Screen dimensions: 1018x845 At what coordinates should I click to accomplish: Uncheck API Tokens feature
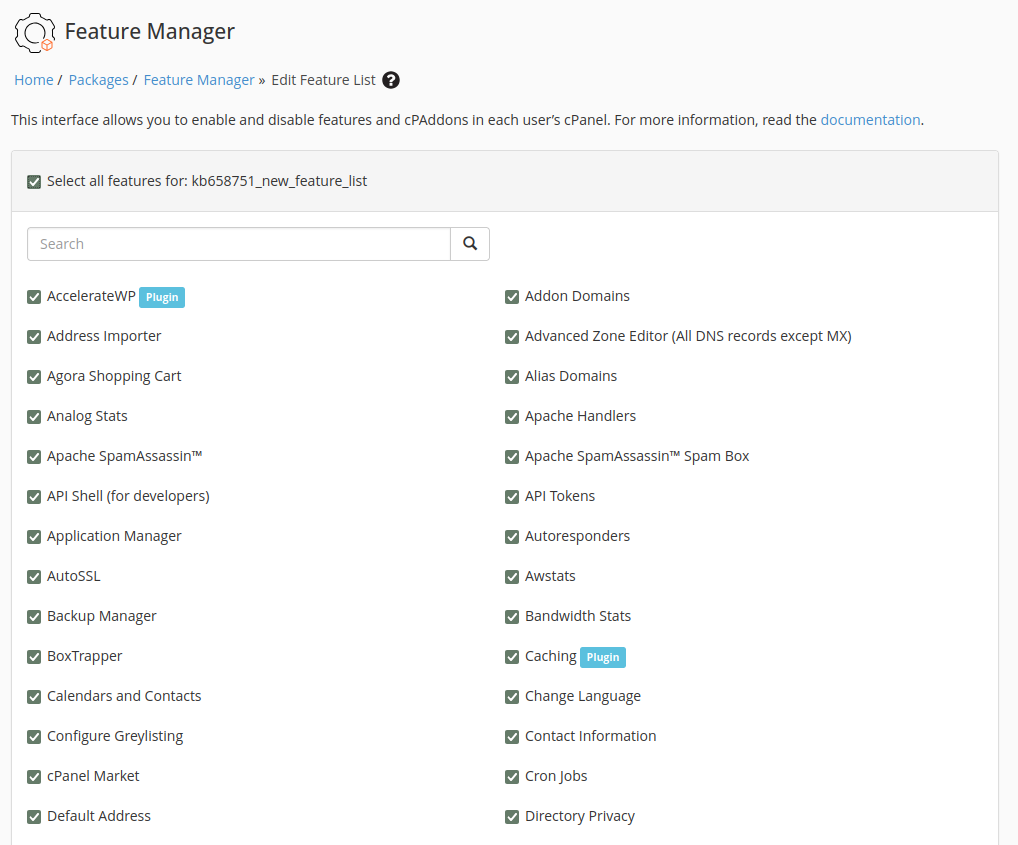[x=512, y=497]
